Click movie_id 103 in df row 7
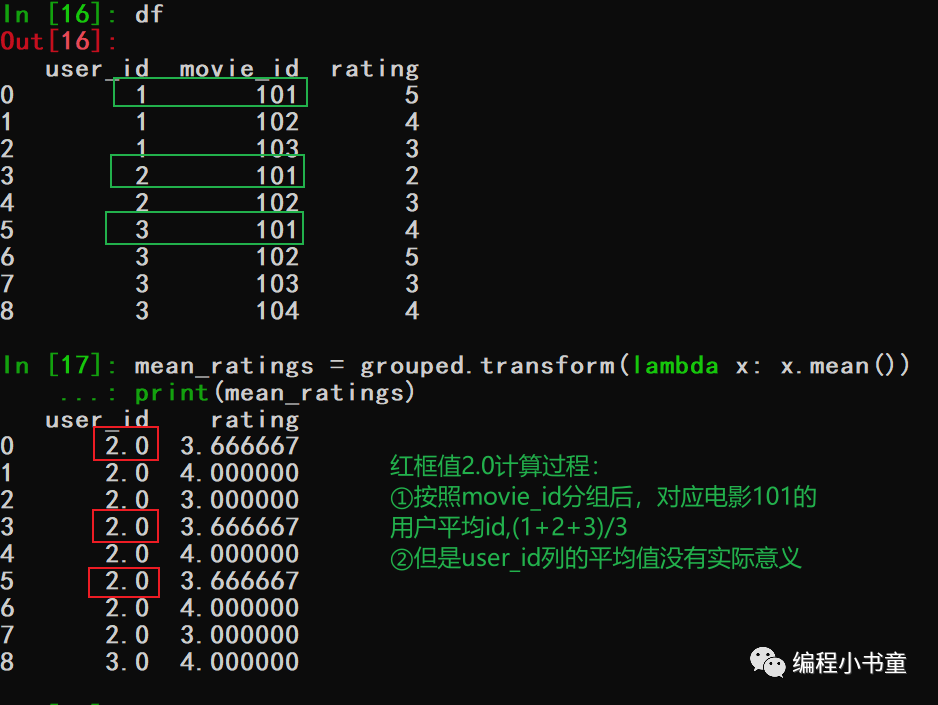Screen dimensions: 938x705 click(277, 283)
